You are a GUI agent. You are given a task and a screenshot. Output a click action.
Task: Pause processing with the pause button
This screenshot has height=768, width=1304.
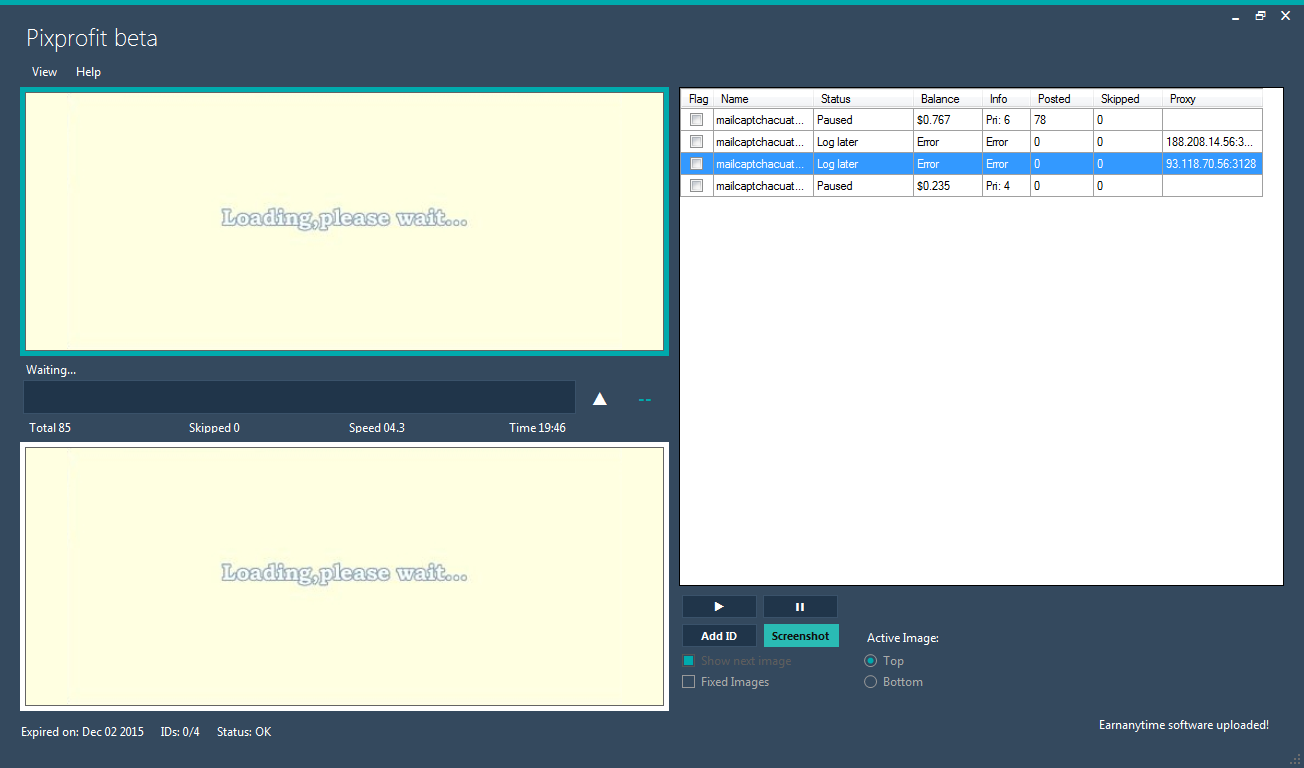point(800,606)
